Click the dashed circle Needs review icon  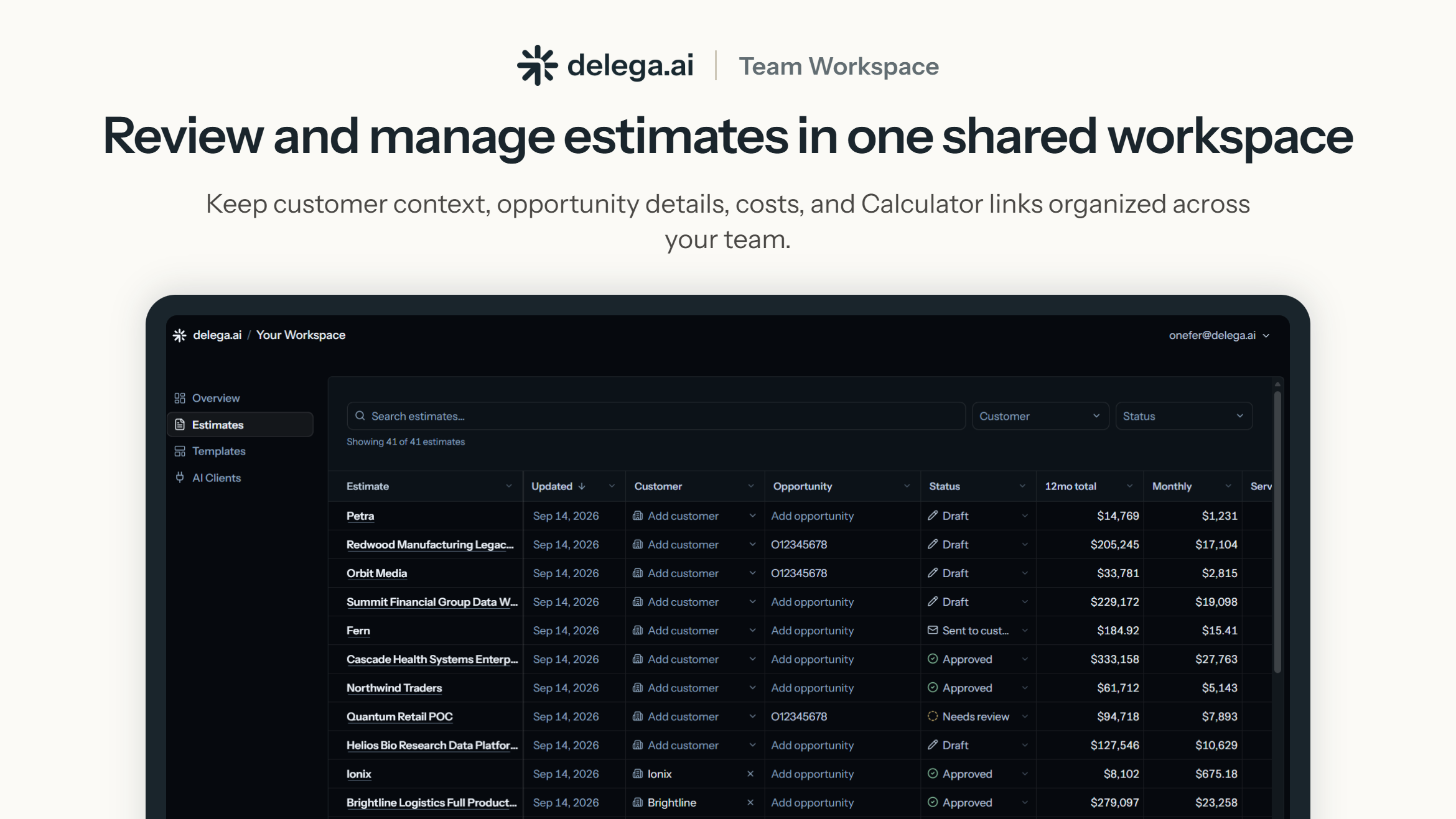point(933,716)
